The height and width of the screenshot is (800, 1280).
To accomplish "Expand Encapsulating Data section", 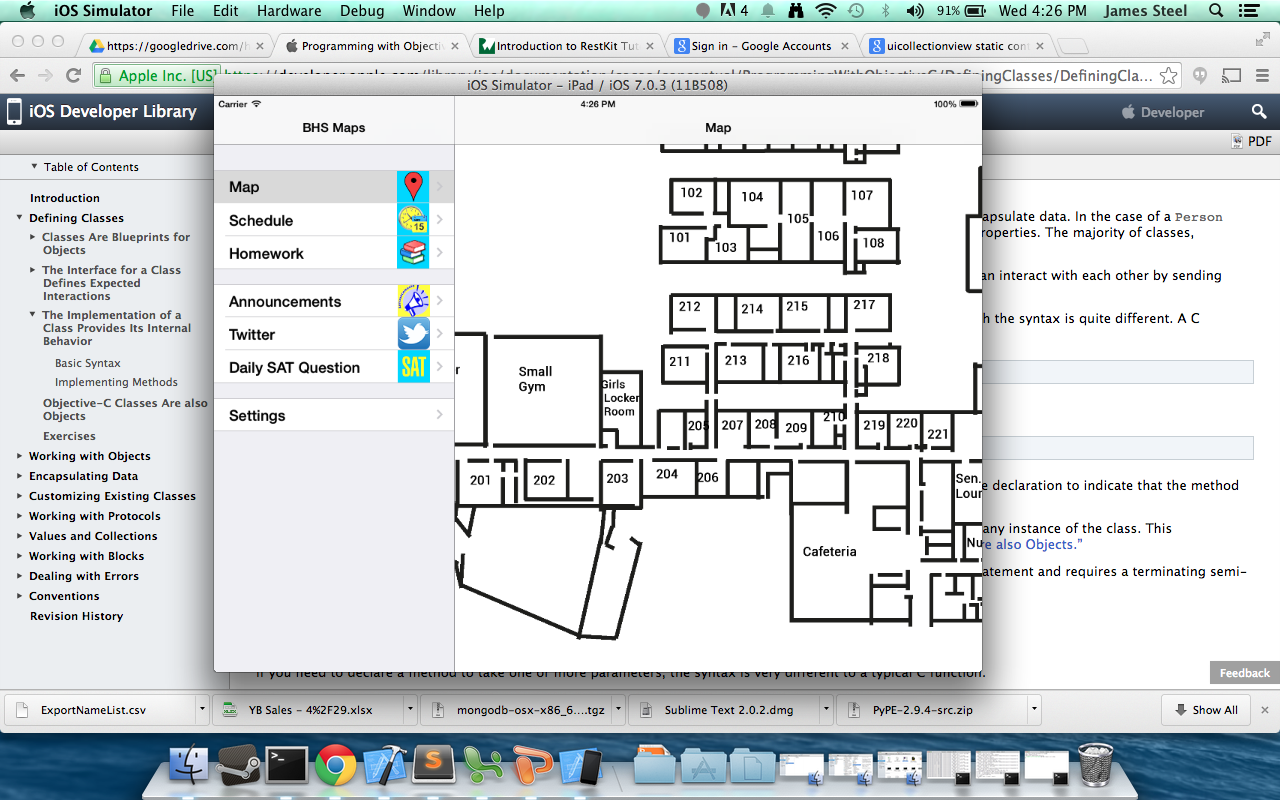I will [x=19, y=476].
